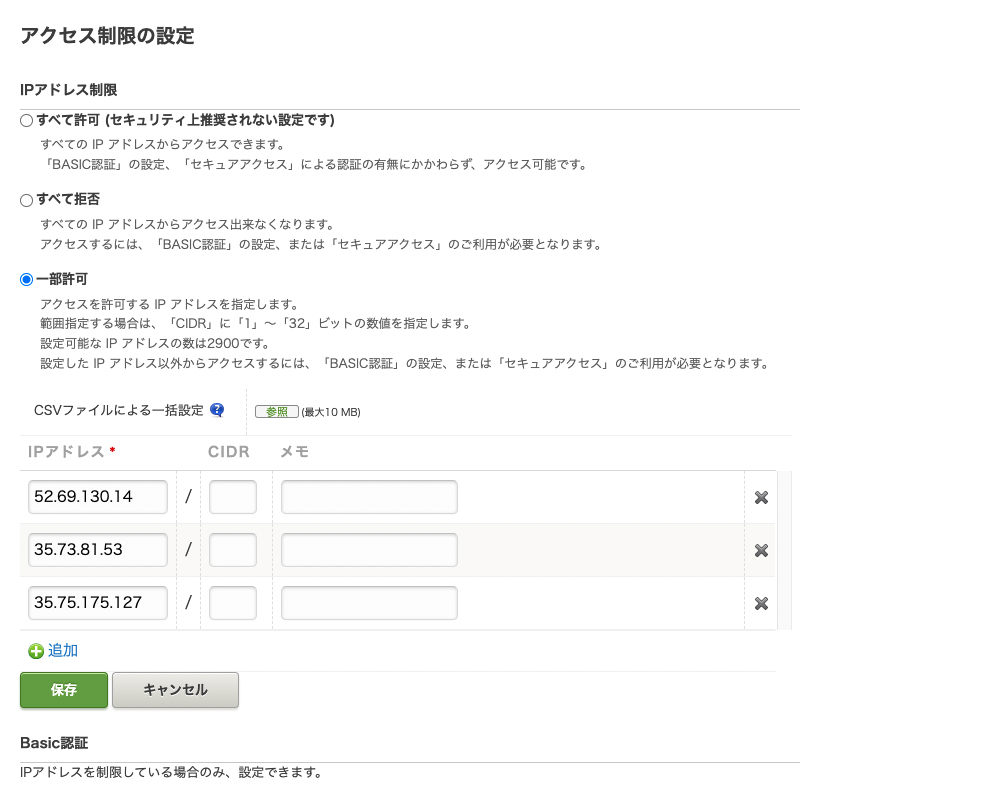
Task: Save settings with the 保存 button
Action: (63, 690)
